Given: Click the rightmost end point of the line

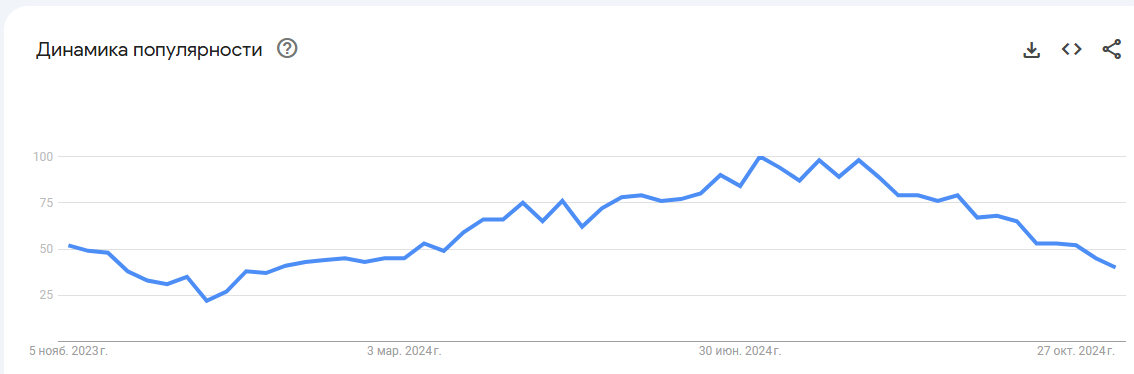Looking at the screenshot, I should [1115, 267].
